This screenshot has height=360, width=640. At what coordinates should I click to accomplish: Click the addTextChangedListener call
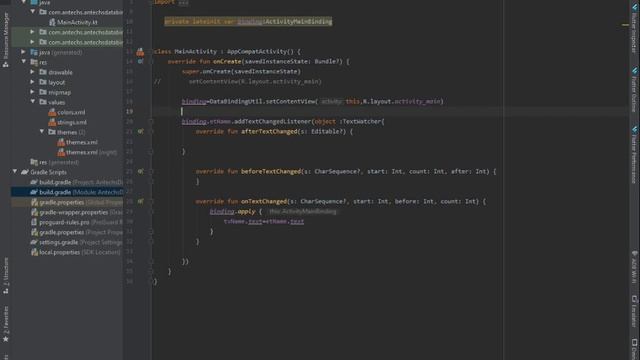(272, 122)
